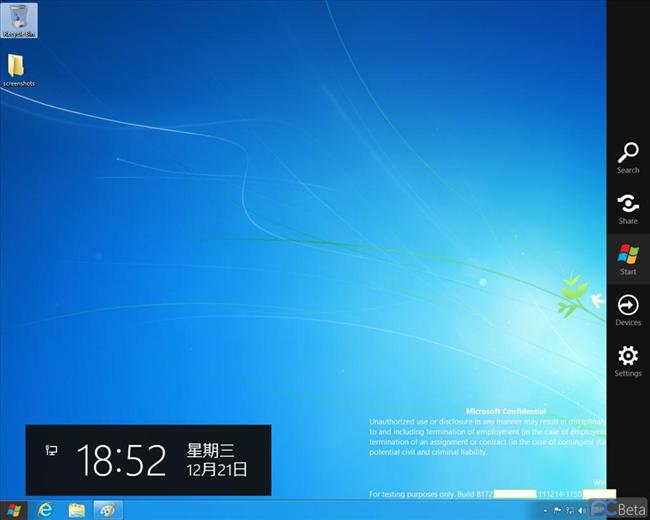The image size is (650, 520).
Task: Open File Explorer from the taskbar
Action: click(76, 510)
